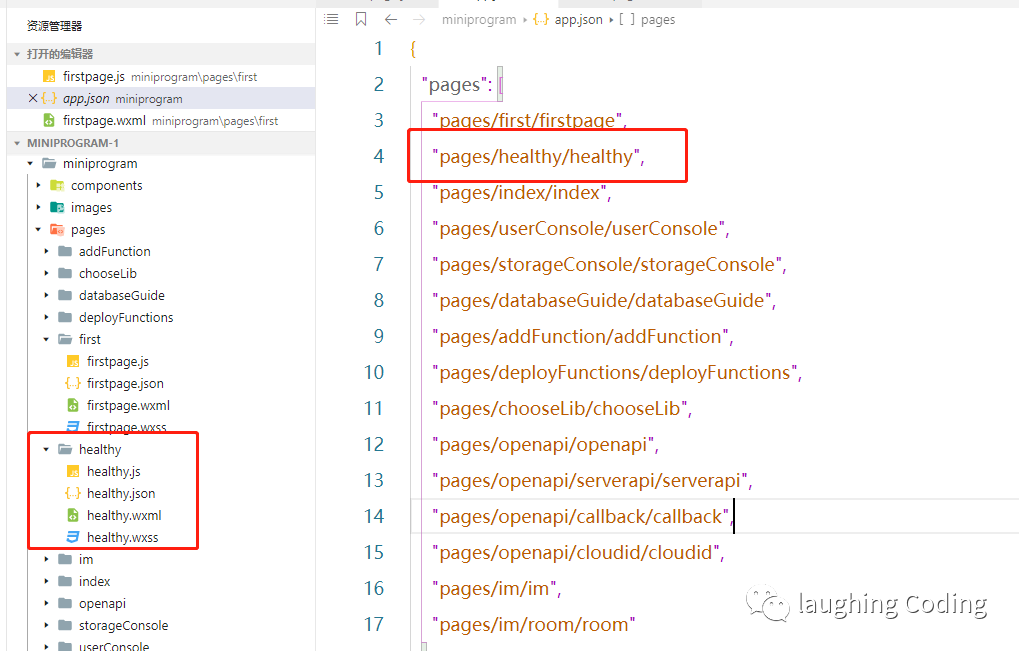Go forward using the right arrow

pos(419,19)
